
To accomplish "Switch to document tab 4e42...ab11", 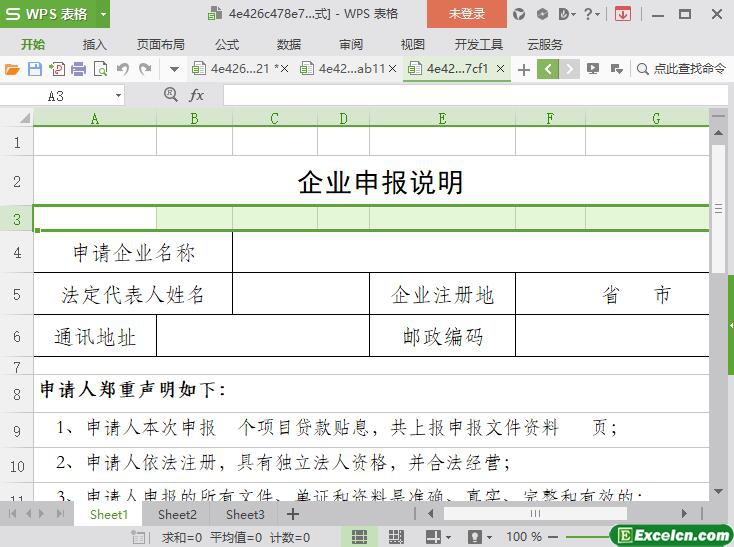I will (347, 69).
